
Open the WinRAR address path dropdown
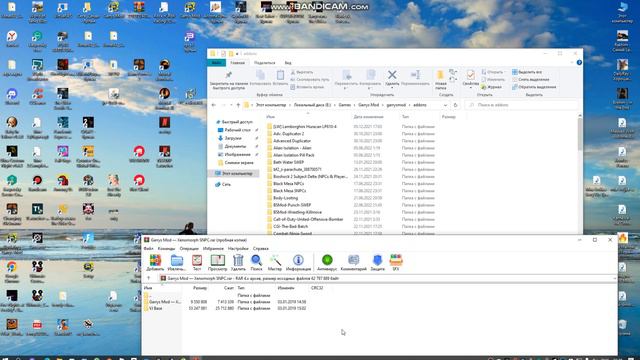pyautogui.click(x=614, y=278)
